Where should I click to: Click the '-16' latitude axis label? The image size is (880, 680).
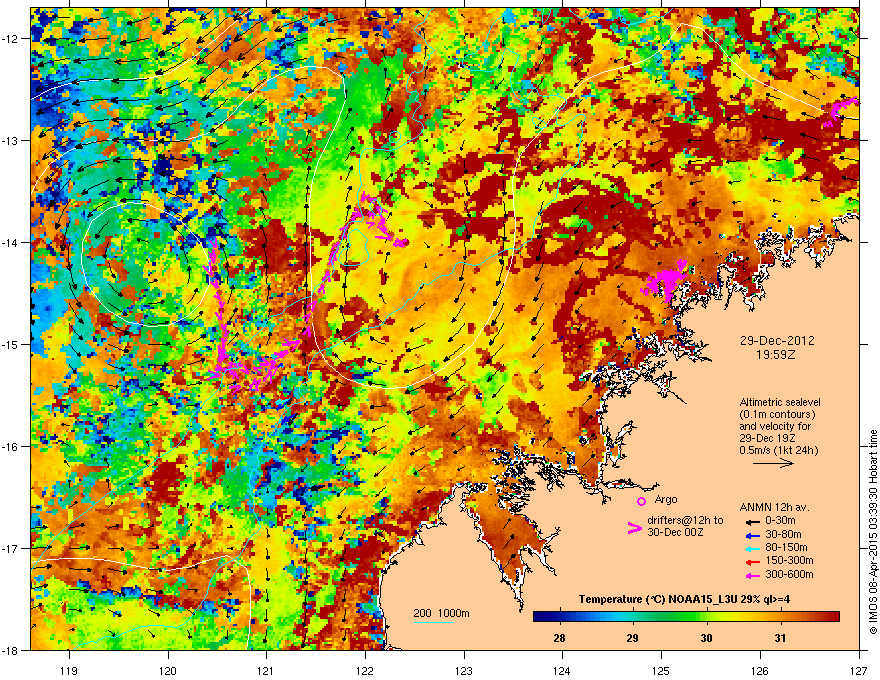(x=10, y=447)
